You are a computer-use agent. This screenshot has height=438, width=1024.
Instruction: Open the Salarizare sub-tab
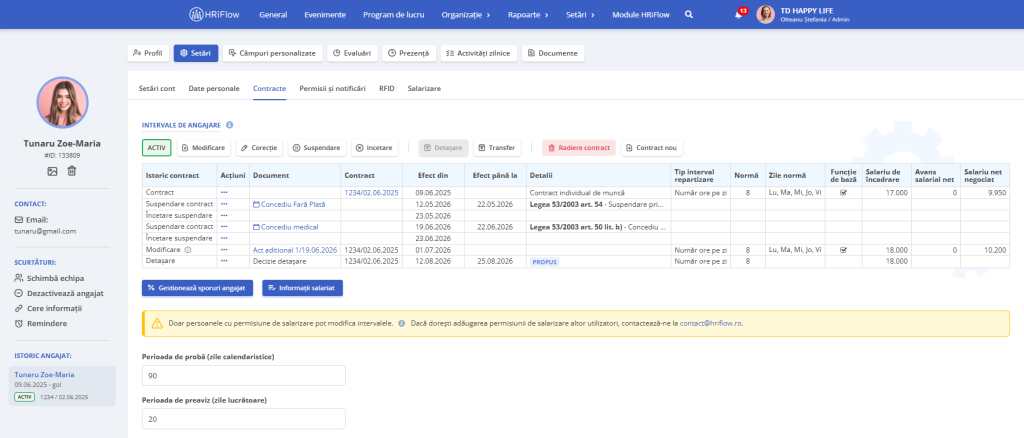(424, 88)
